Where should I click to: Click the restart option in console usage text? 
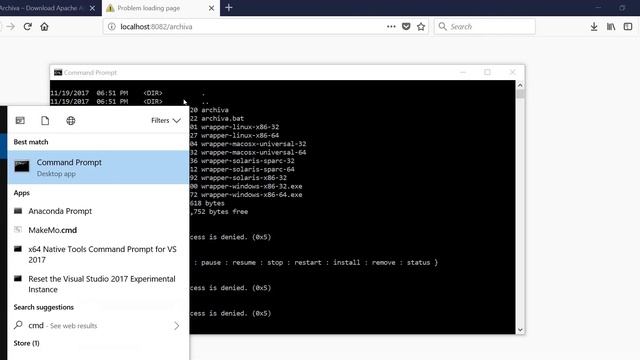coord(307,262)
